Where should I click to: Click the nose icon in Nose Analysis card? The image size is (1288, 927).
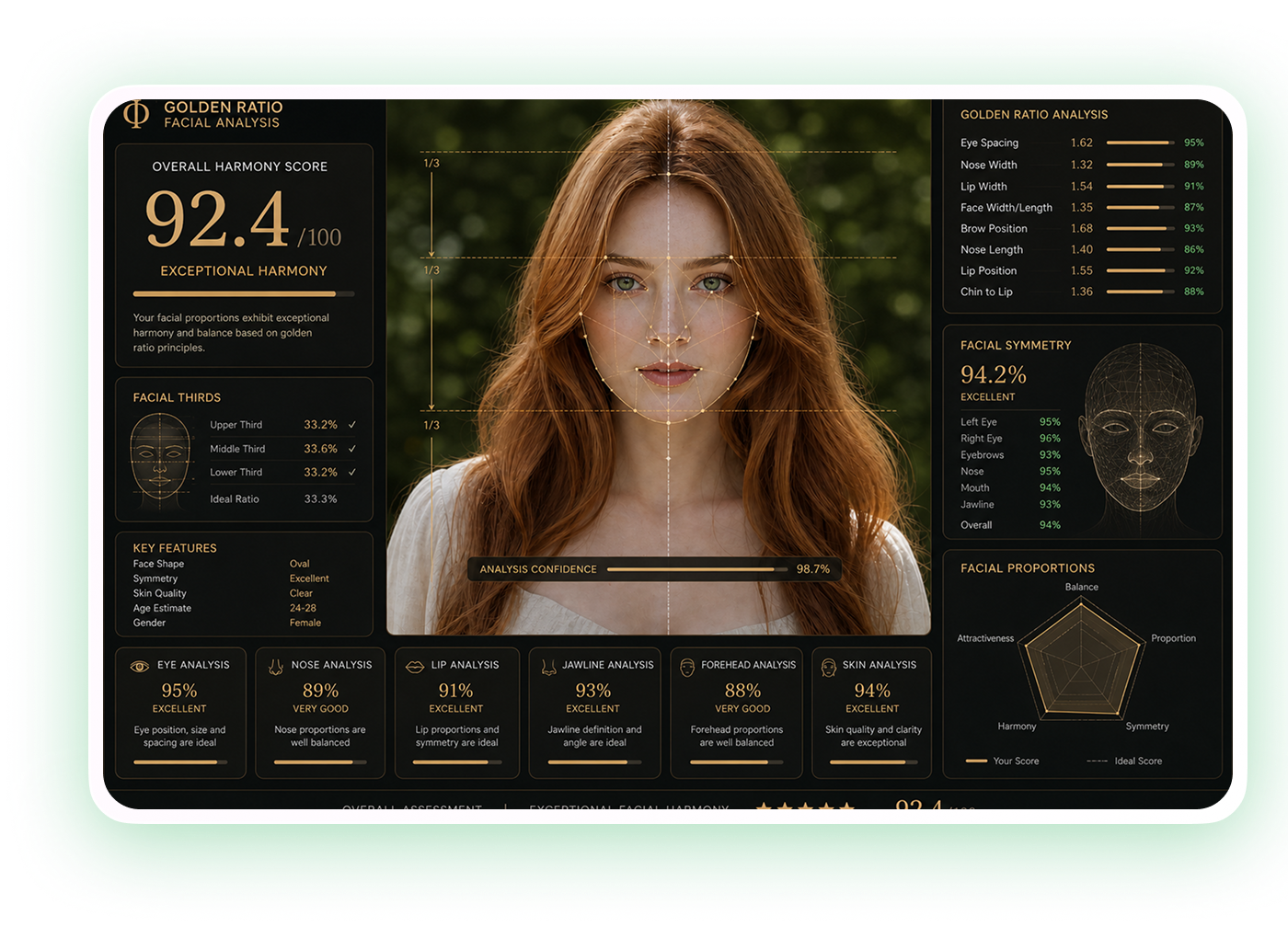(x=275, y=666)
